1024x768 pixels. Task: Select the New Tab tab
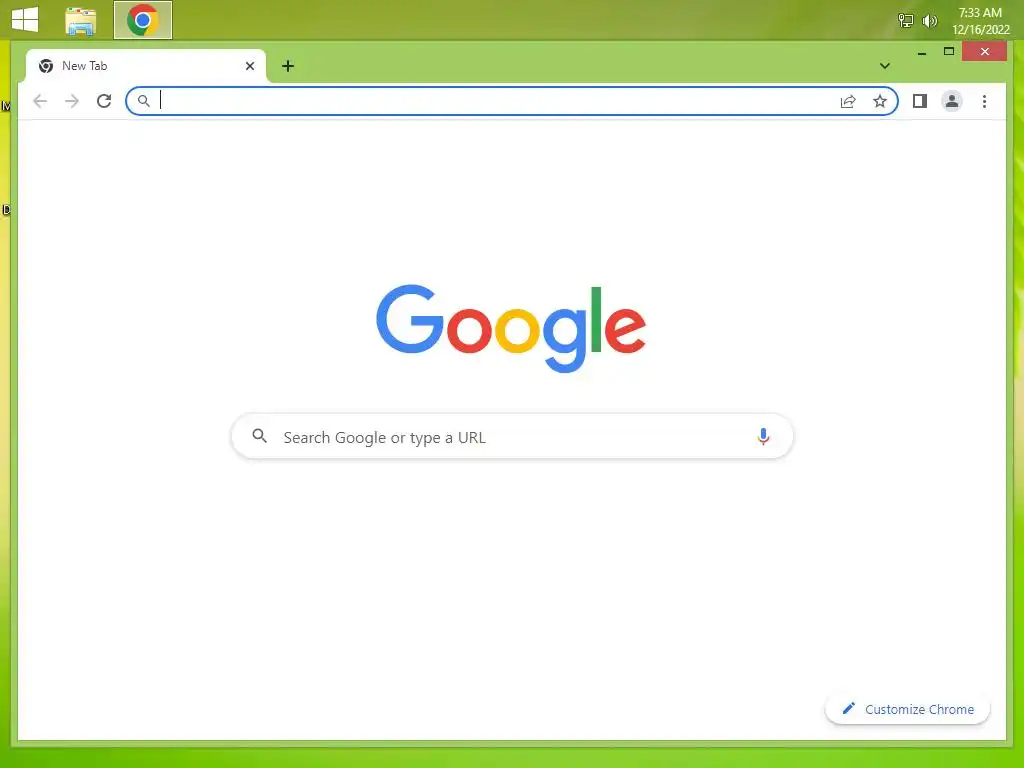146,66
